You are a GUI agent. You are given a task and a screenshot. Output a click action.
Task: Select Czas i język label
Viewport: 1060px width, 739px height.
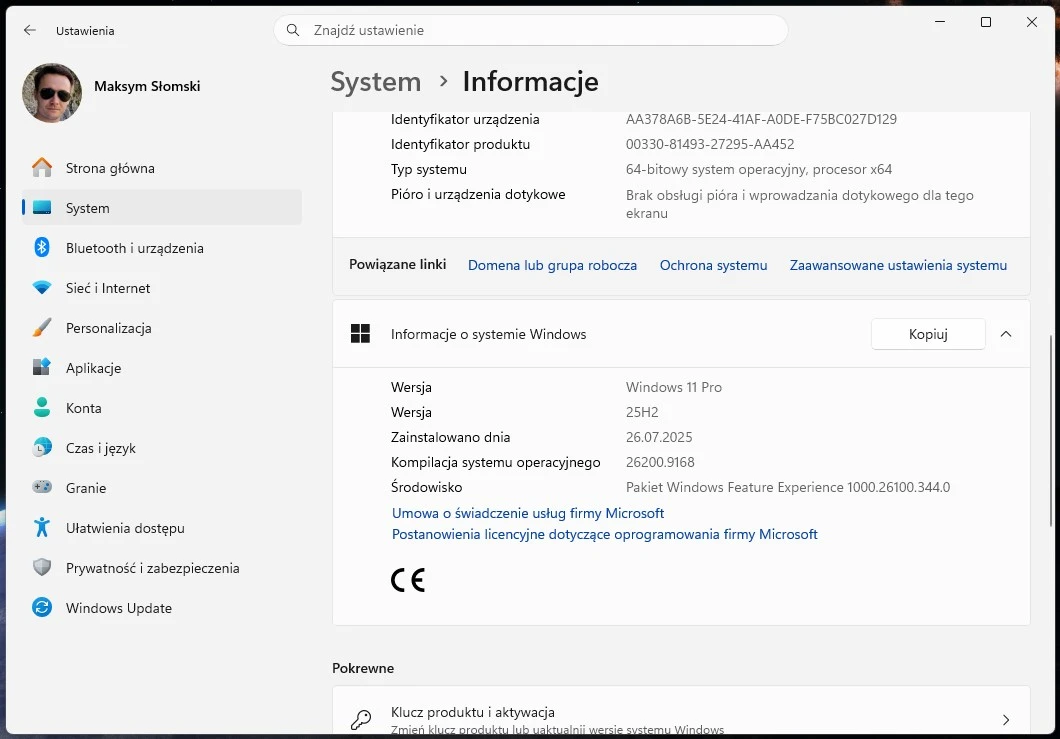pyautogui.click(x=101, y=448)
